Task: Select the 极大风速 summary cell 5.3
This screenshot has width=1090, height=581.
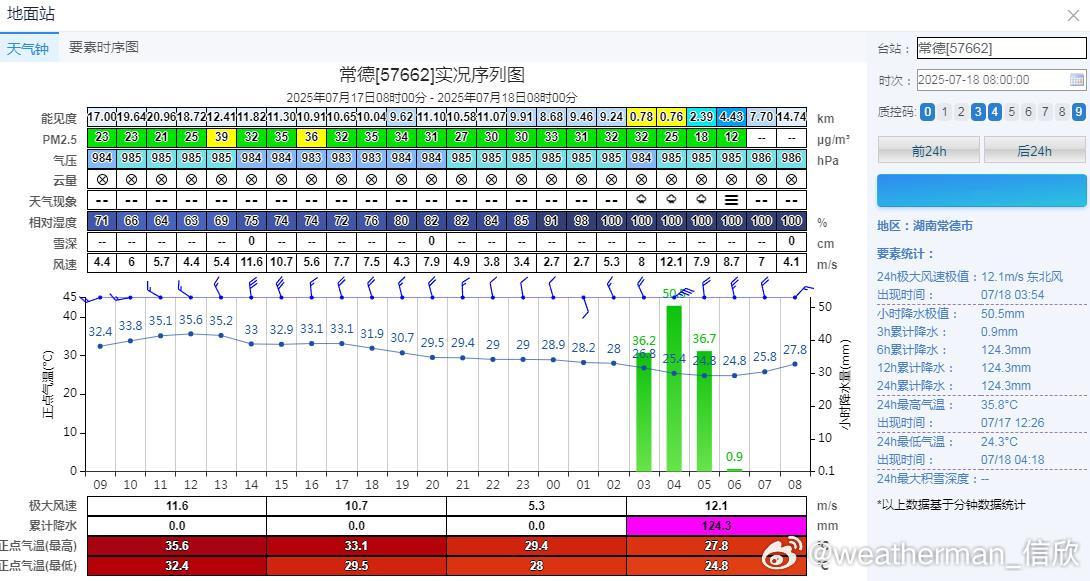Action: click(x=536, y=505)
